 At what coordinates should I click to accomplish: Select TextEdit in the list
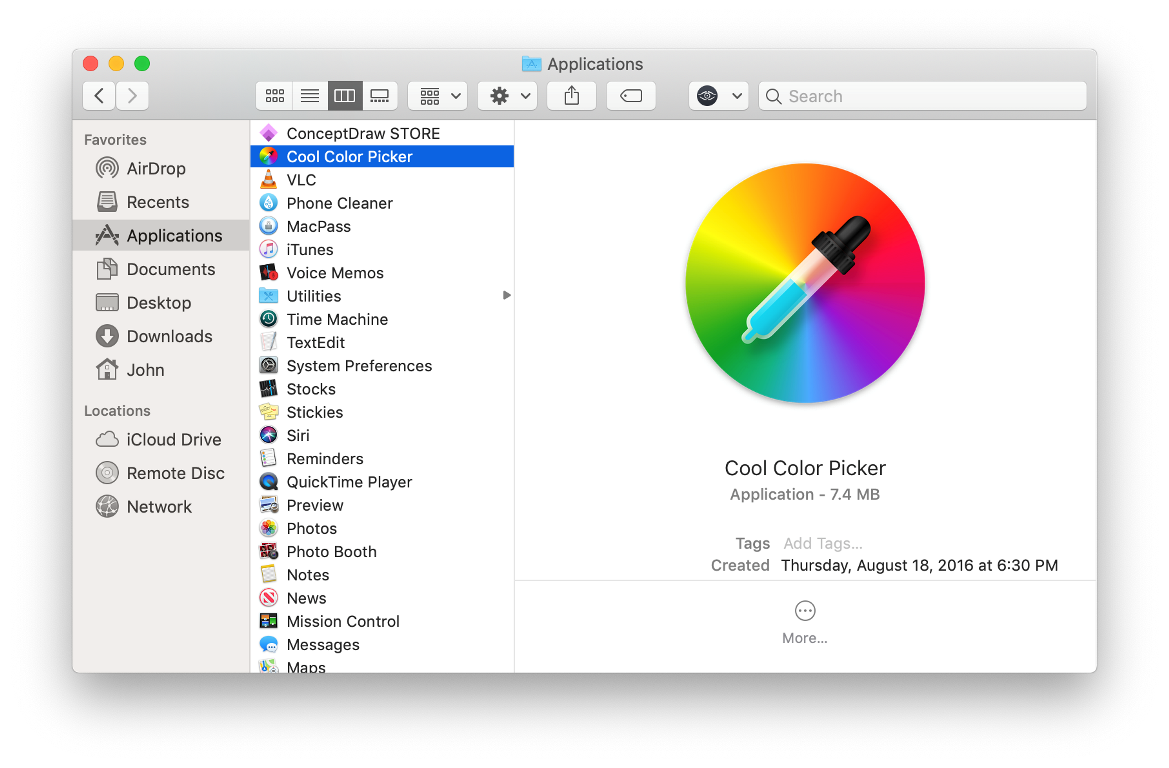point(382,342)
